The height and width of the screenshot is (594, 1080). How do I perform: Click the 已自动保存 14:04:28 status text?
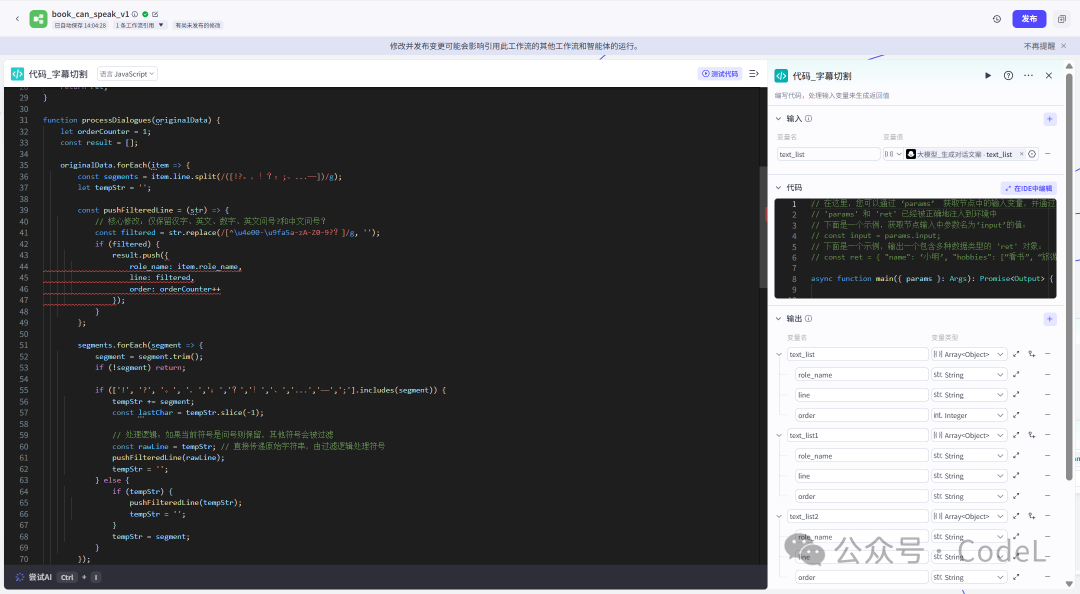[x=81, y=25]
